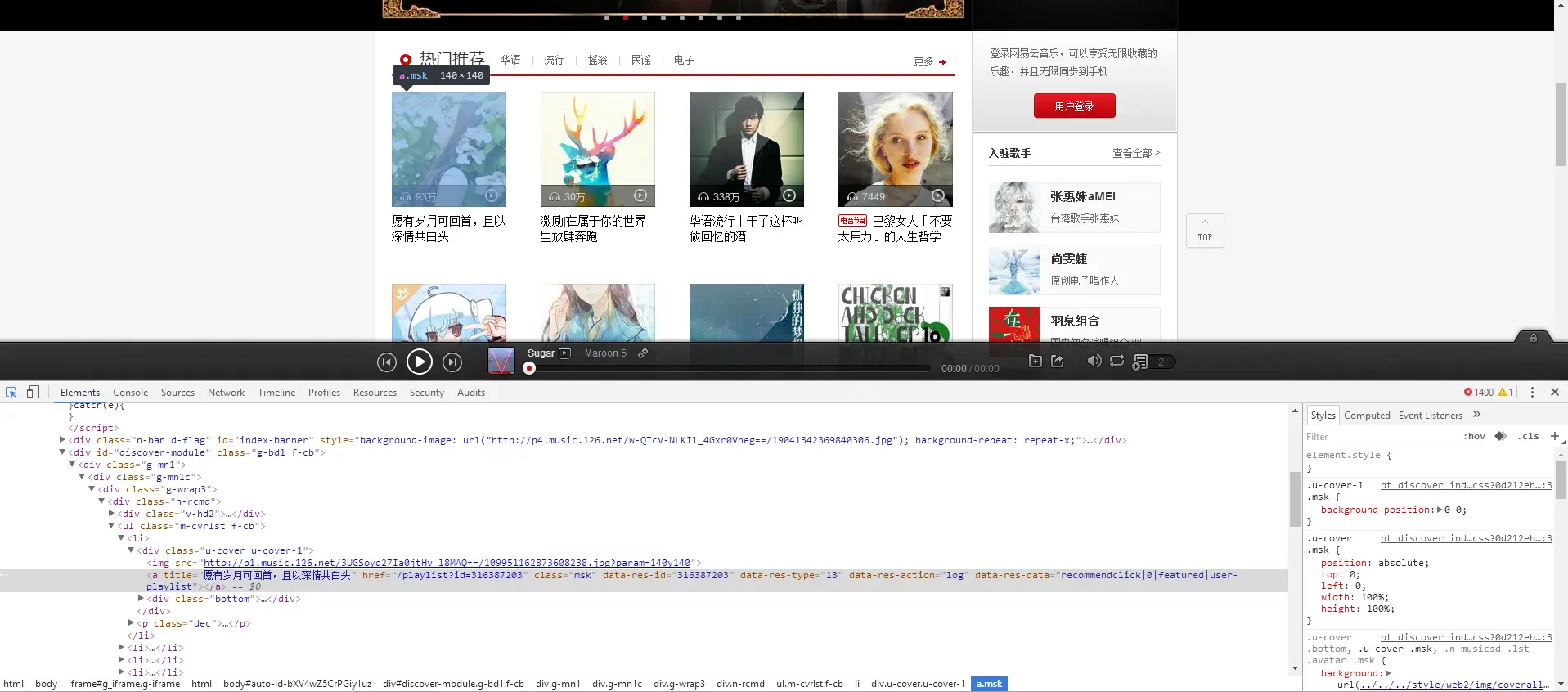The height and width of the screenshot is (692, 1568).
Task: Click the TOP back-to-top button
Action: pos(1205,231)
